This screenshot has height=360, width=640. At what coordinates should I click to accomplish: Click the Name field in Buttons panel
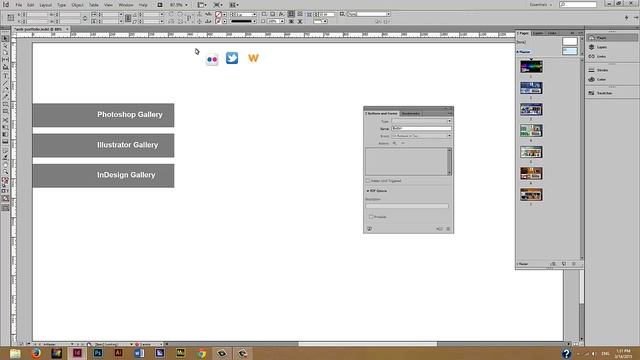[x=421, y=129]
